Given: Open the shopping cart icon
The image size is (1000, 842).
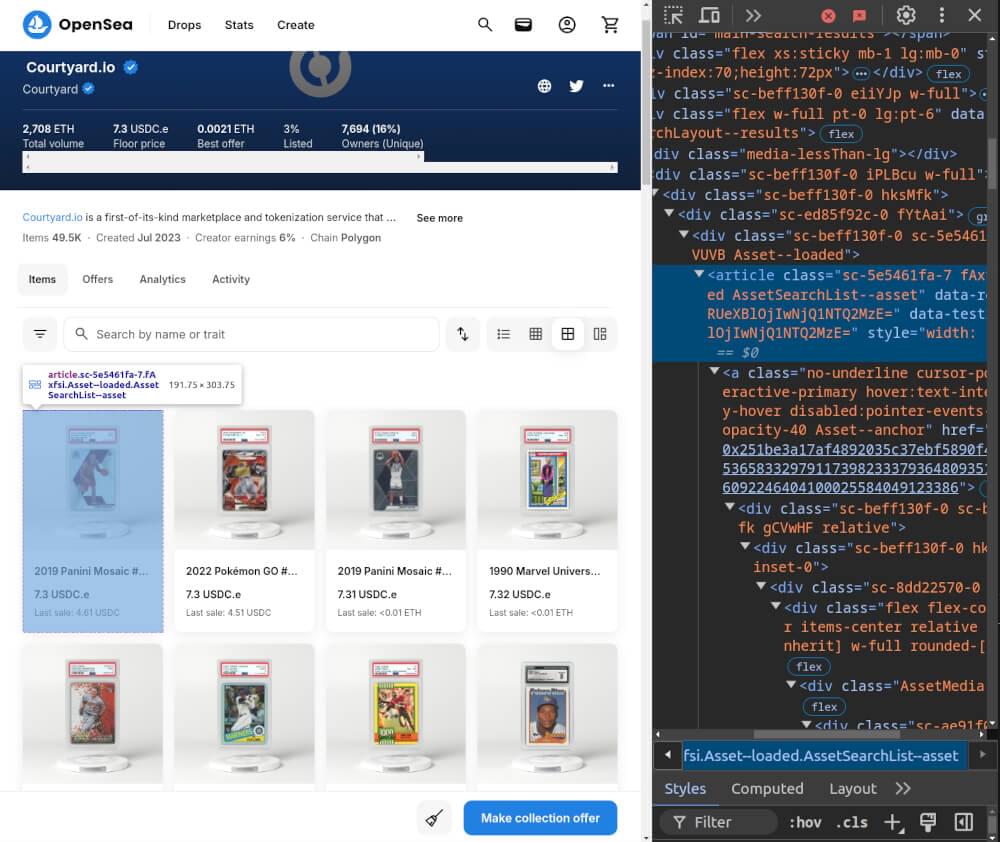Looking at the screenshot, I should pos(610,24).
